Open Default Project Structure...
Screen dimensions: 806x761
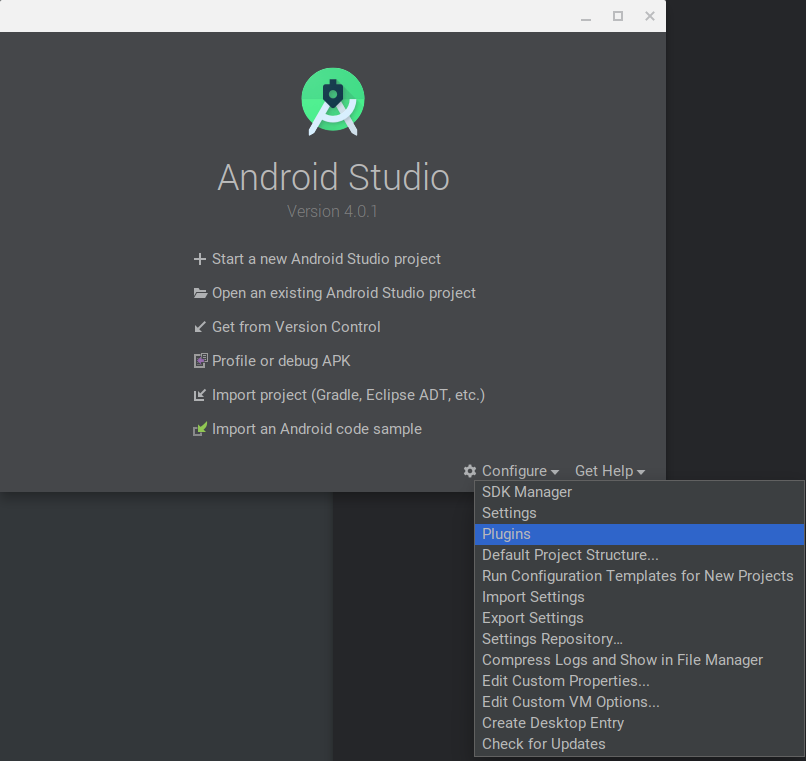point(639,555)
